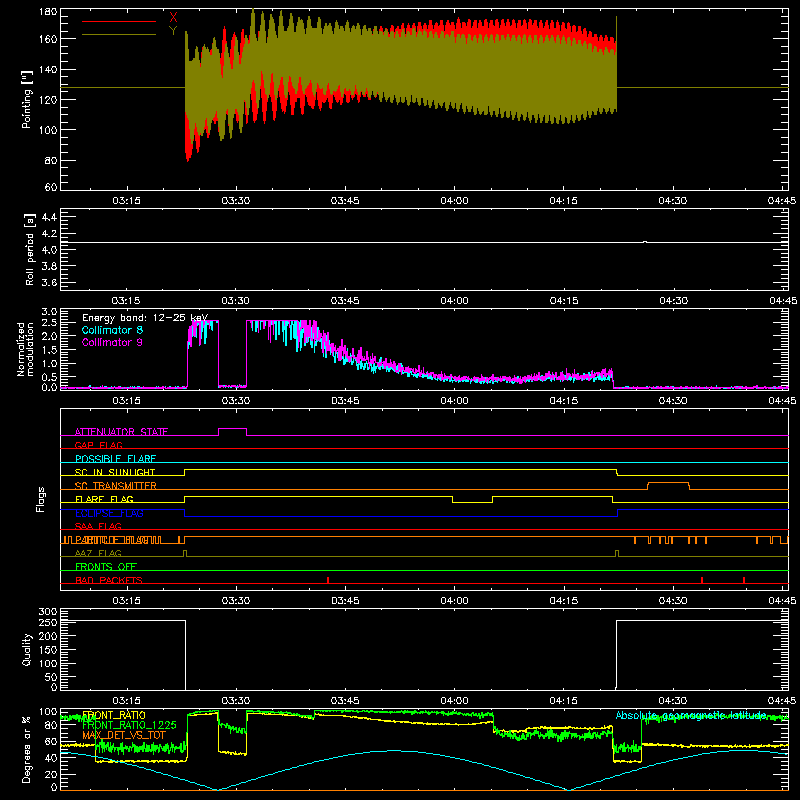Click the orange MAX_DET_VS_TOT legend entry
Screen dimensions: 800x800
[x=124, y=735]
